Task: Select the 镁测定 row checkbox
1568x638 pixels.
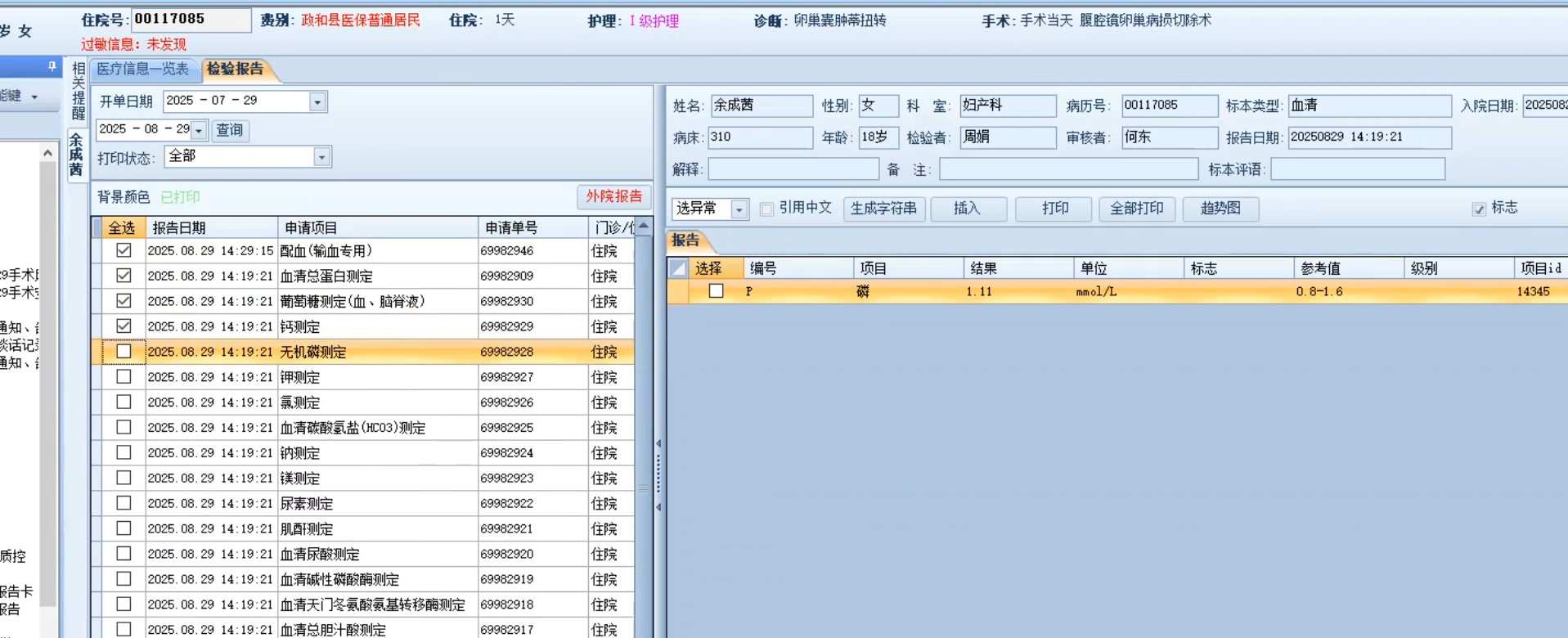Action: 124,478
